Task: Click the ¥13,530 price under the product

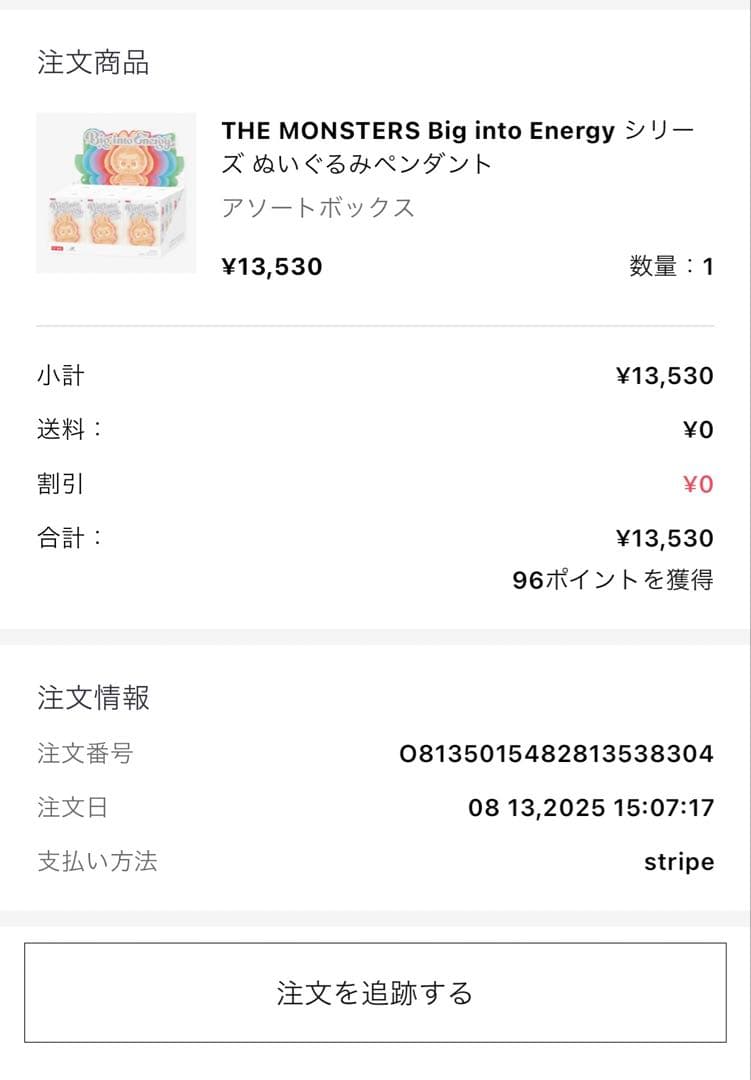Action: pyautogui.click(x=272, y=267)
